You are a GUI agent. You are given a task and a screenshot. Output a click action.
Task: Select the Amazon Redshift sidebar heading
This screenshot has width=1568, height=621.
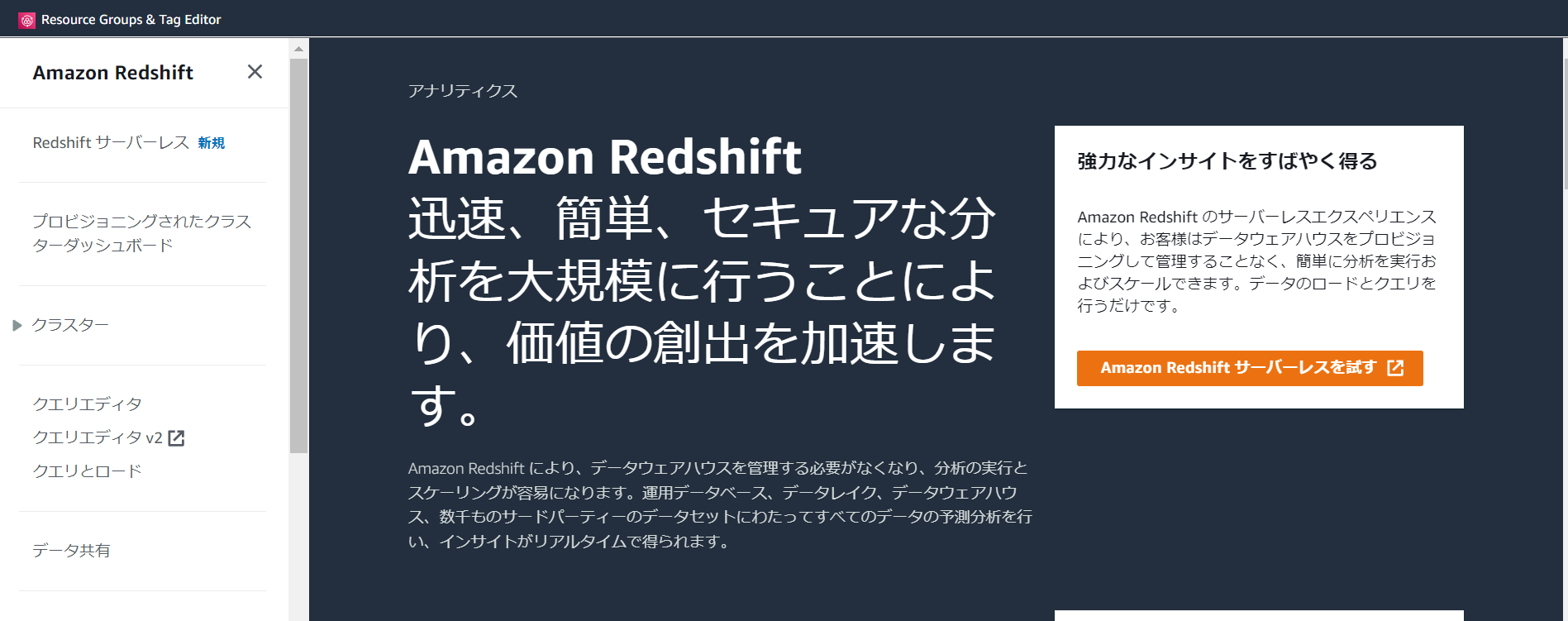112,72
